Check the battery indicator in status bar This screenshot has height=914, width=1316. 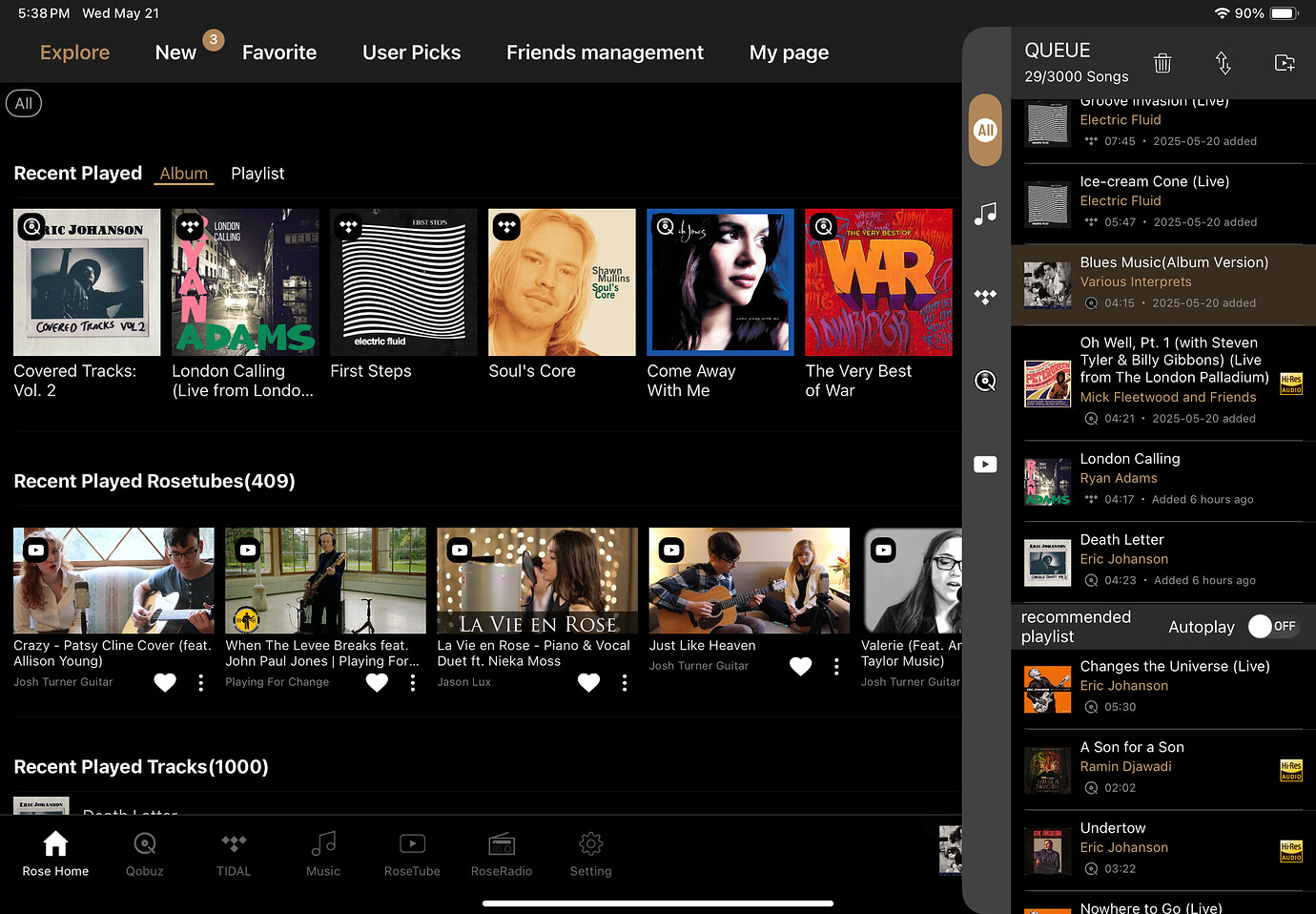click(x=1284, y=13)
